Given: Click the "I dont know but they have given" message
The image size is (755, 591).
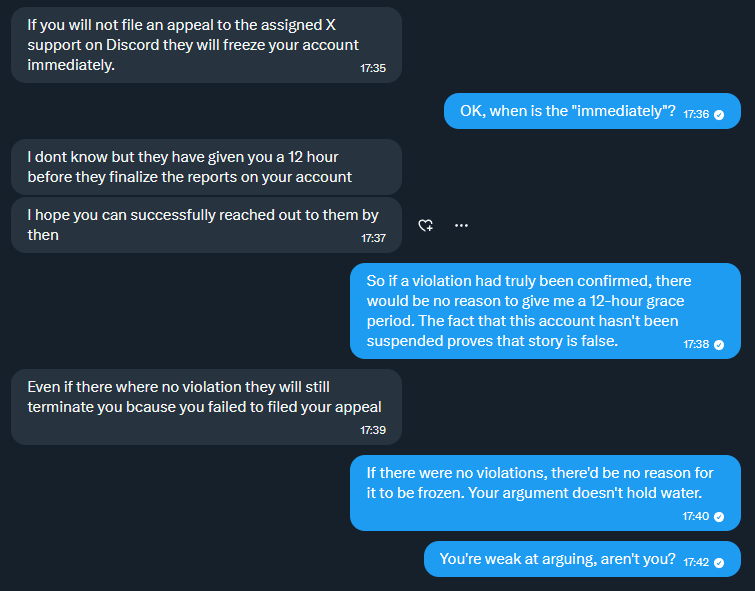Looking at the screenshot, I should 190,166.
